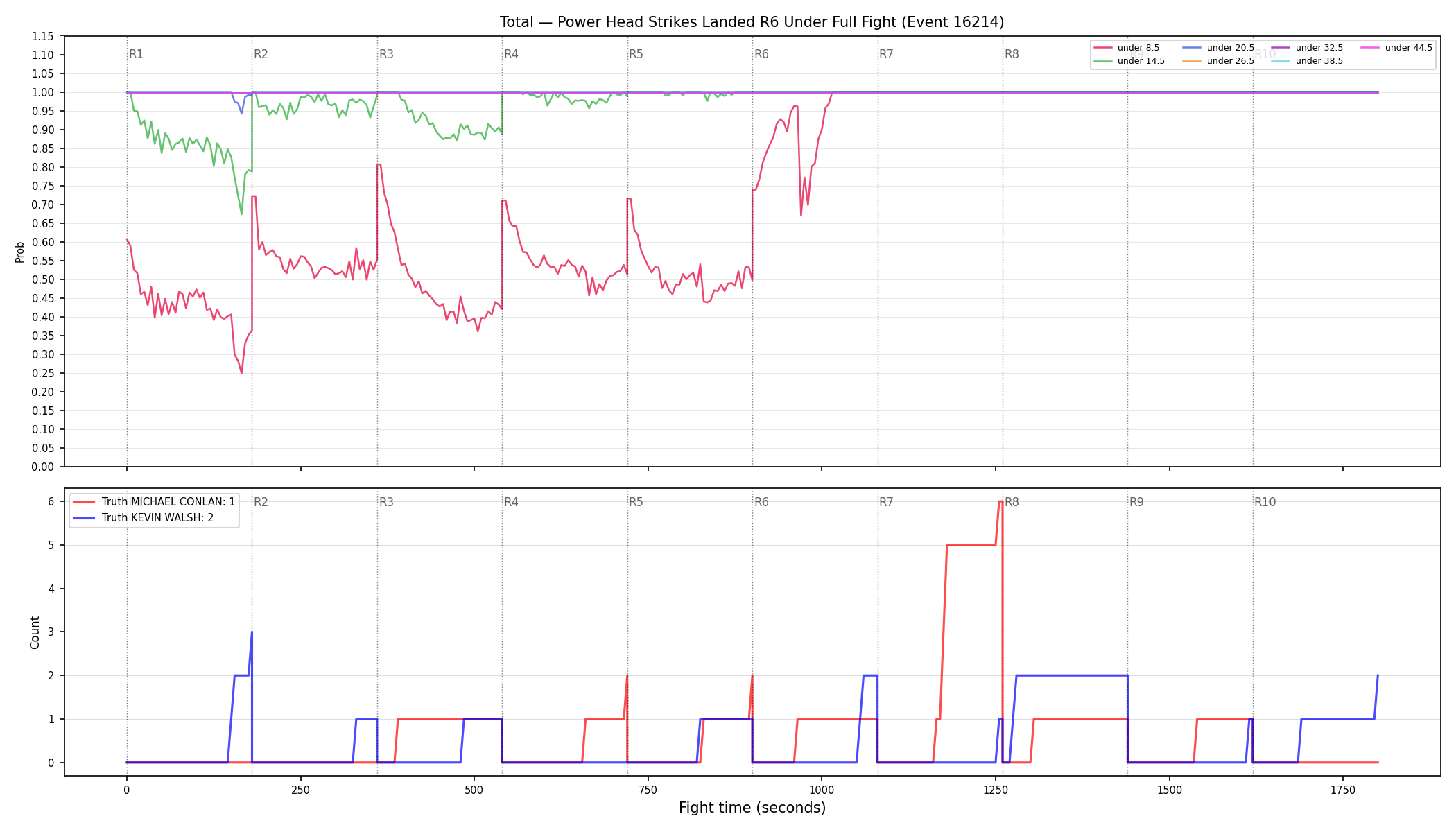
Task: Click the R4 round marker in probability chart
Action: [511, 54]
